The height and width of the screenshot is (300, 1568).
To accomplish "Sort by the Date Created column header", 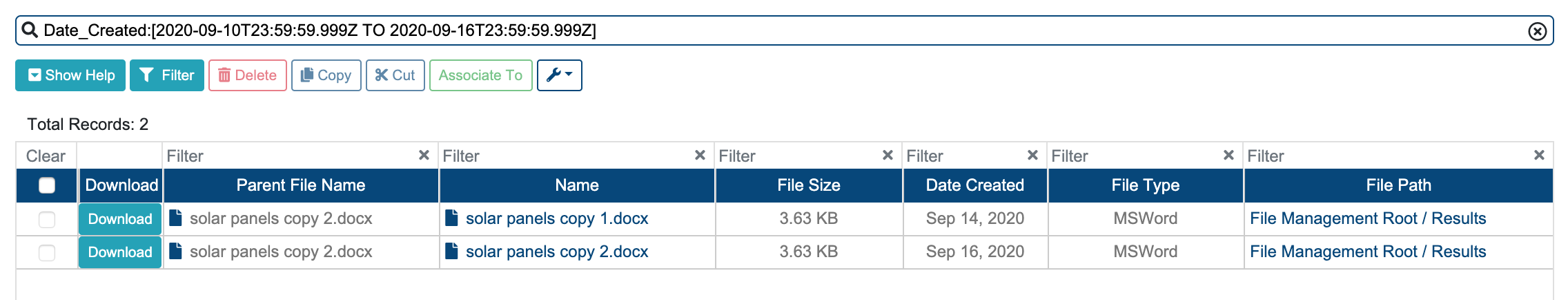I will pos(975,185).
